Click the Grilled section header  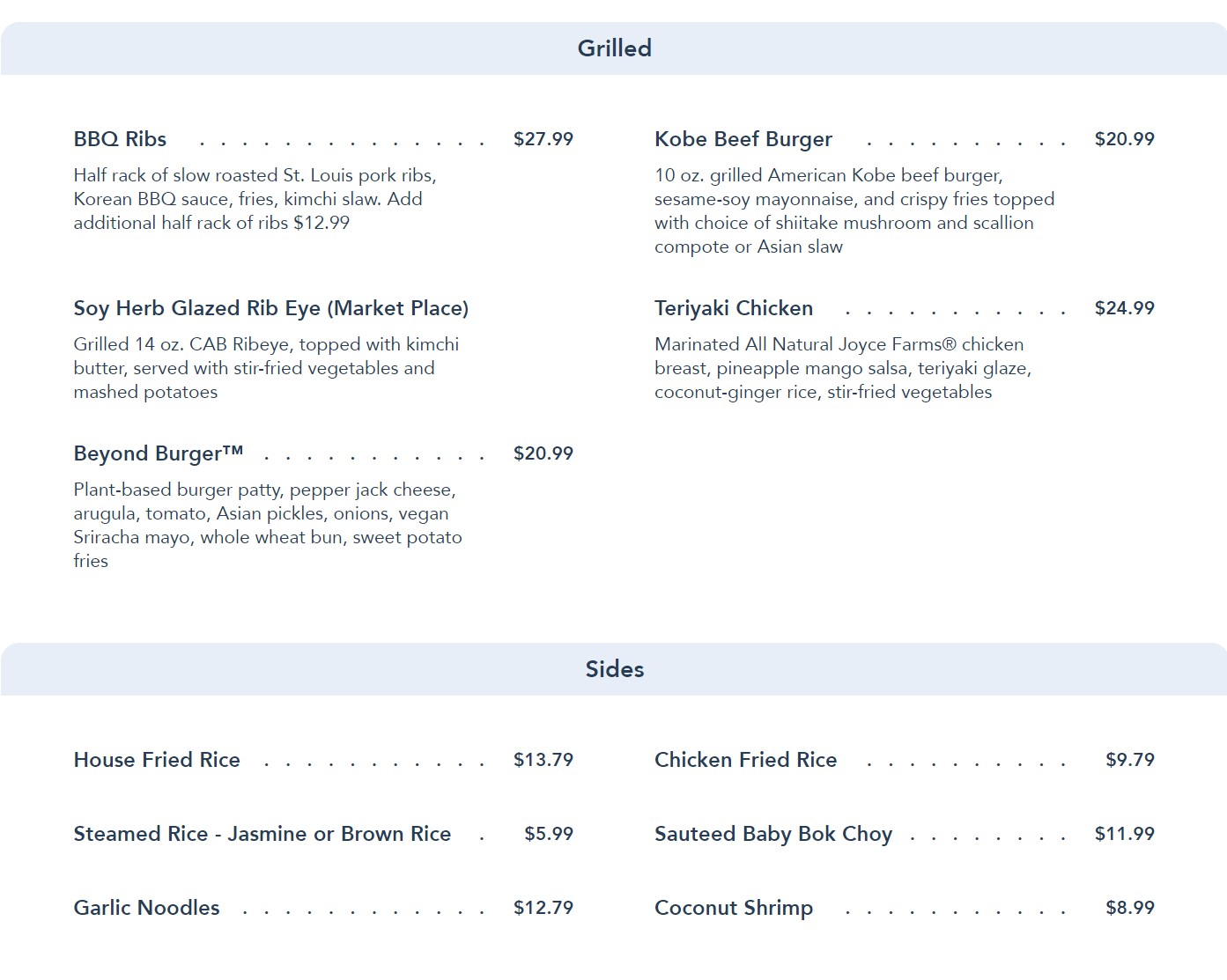pyautogui.click(x=614, y=48)
